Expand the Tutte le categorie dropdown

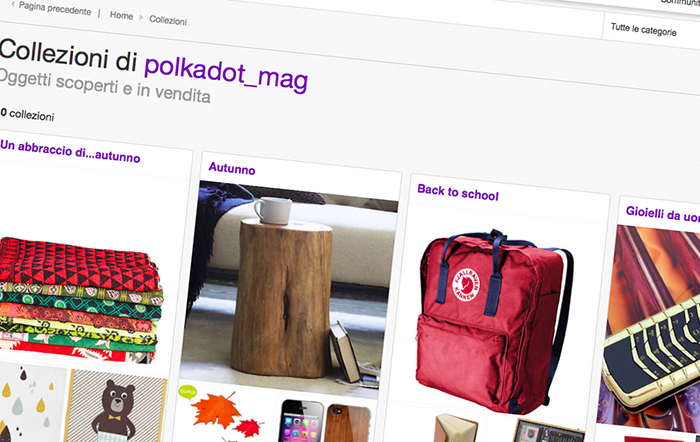pos(643,29)
